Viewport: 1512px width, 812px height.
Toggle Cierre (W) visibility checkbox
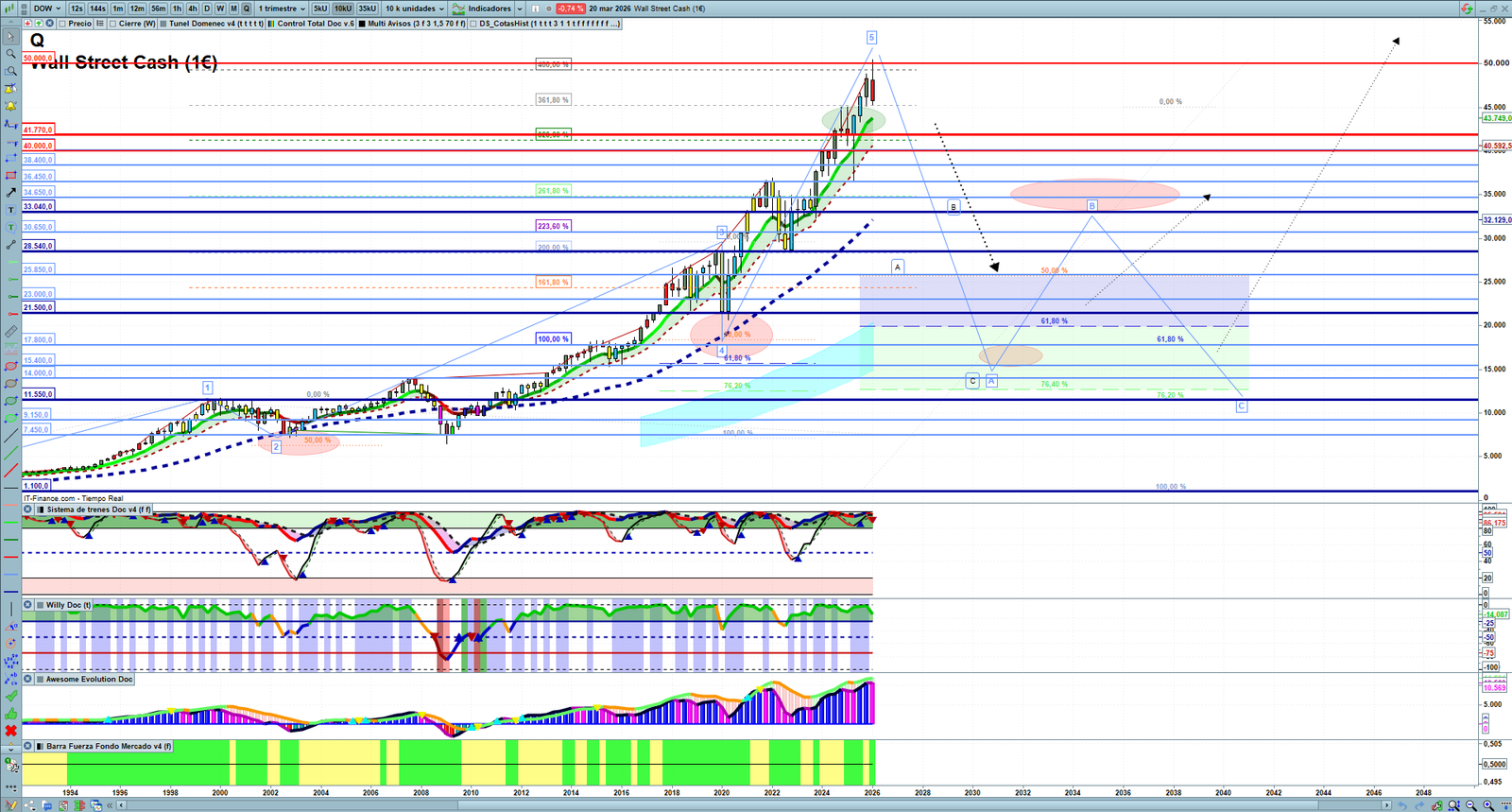[113, 24]
